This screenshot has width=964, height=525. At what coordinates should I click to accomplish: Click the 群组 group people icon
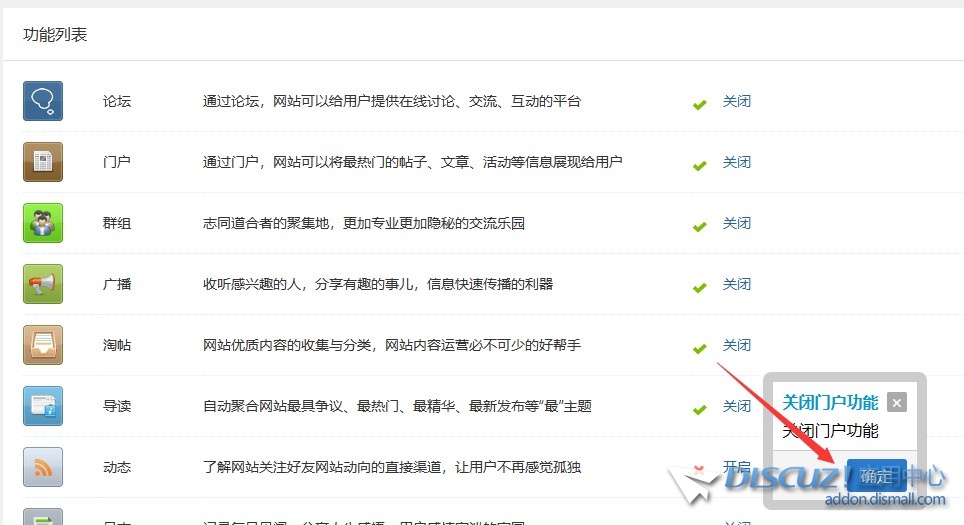[43, 223]
